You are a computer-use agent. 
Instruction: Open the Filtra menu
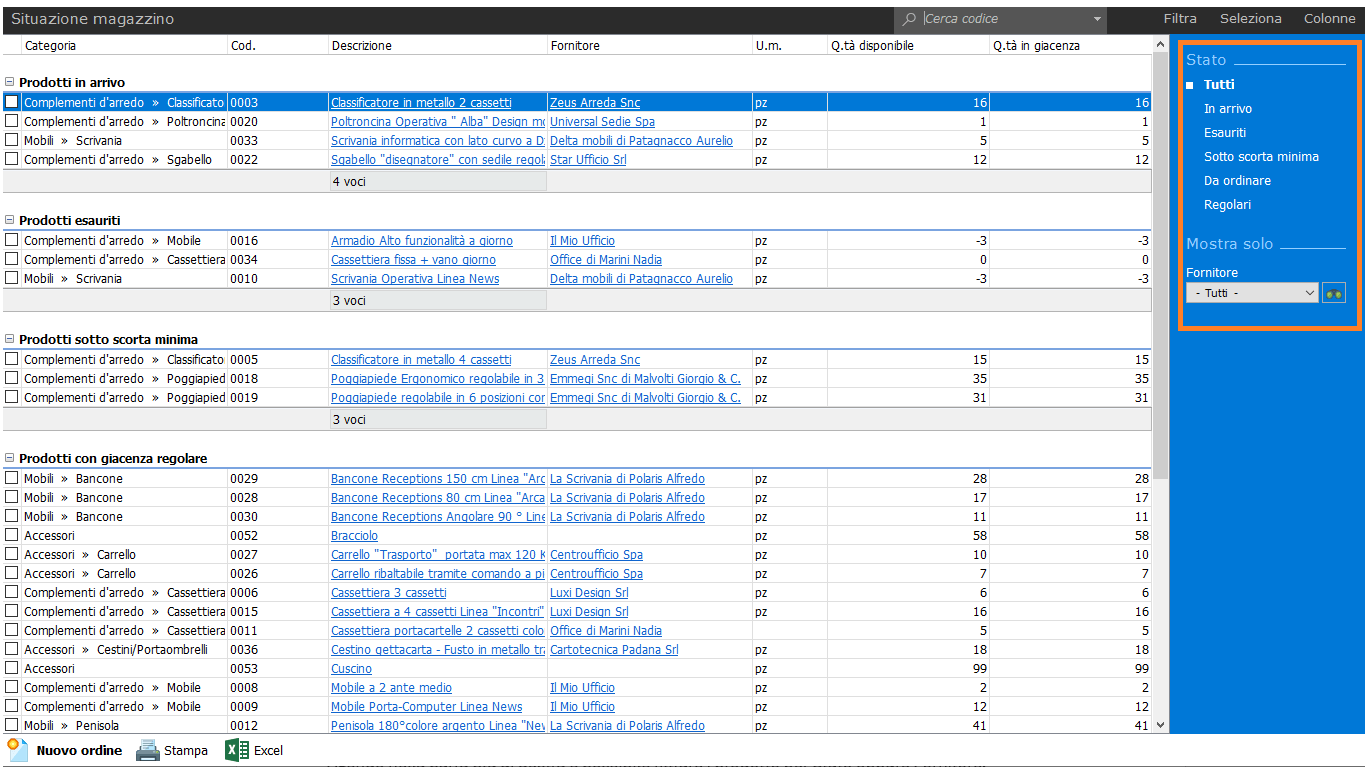pos(1180,19)
